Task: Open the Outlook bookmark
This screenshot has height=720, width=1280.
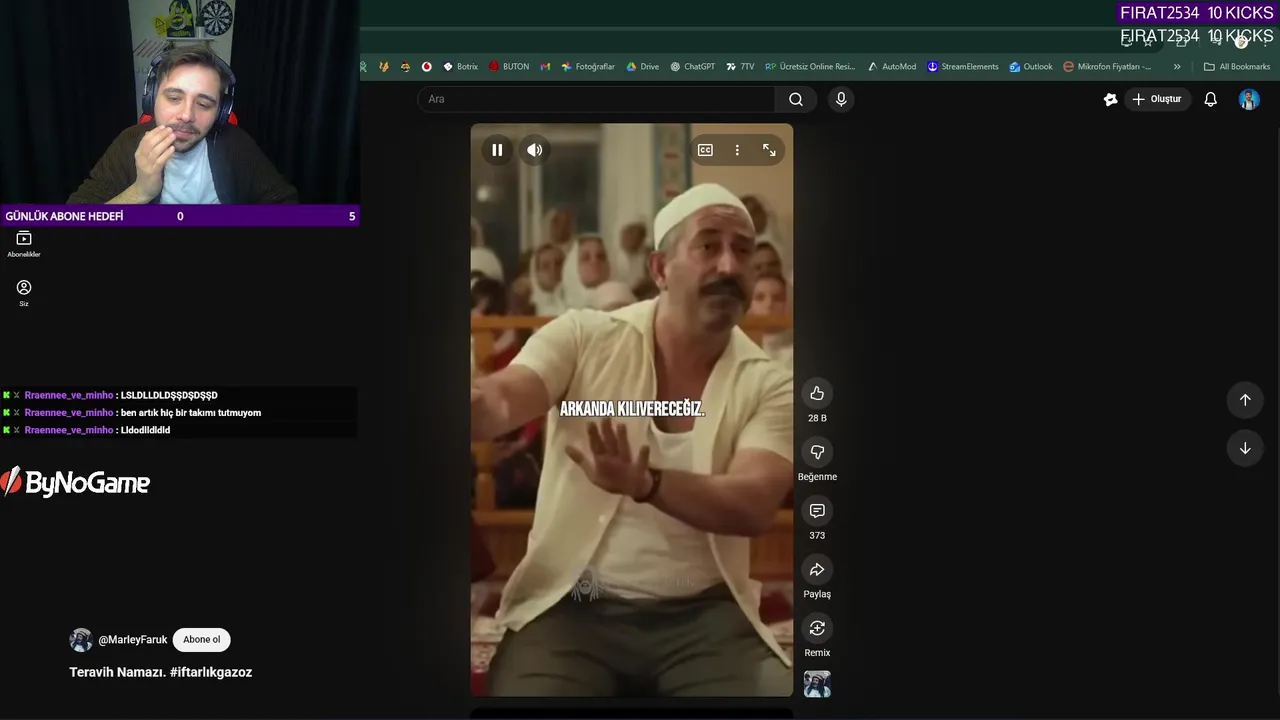Action: click(x=1031, y=67)
